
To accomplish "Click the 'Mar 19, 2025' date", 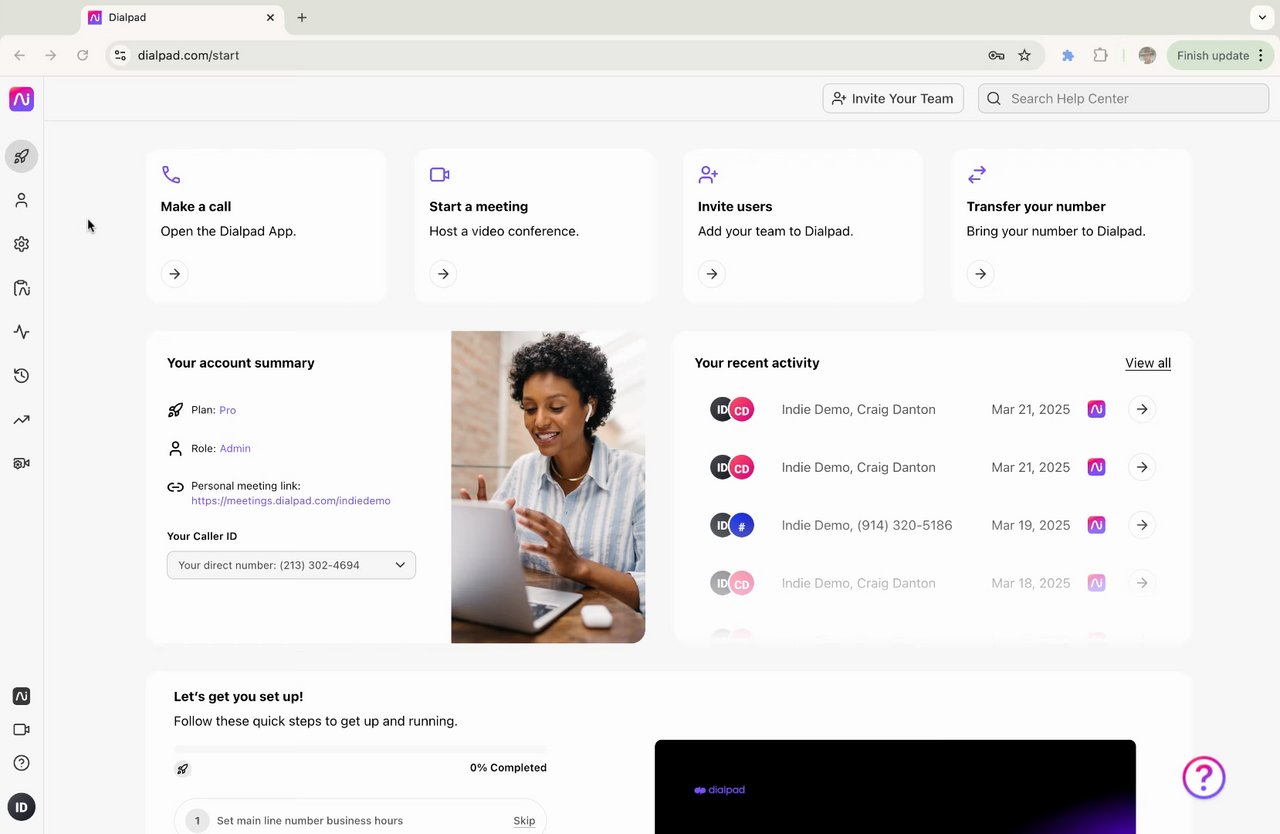I will (x=1031, y=525).
